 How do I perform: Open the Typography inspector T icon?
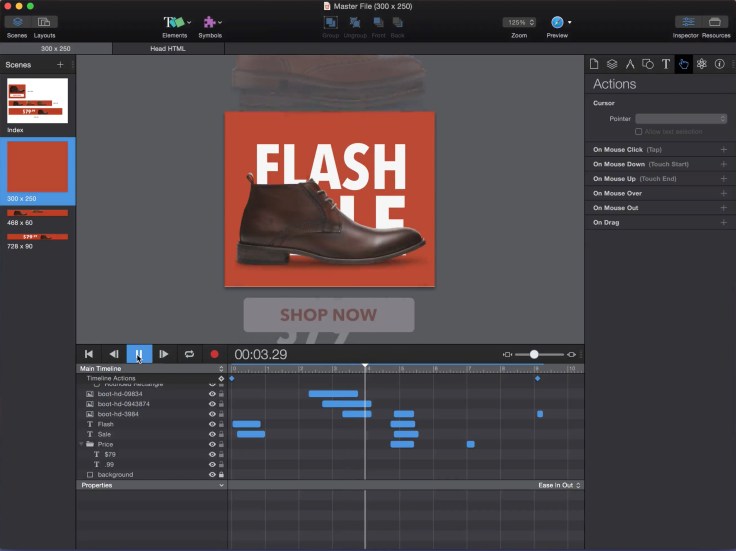pos(666,64)
